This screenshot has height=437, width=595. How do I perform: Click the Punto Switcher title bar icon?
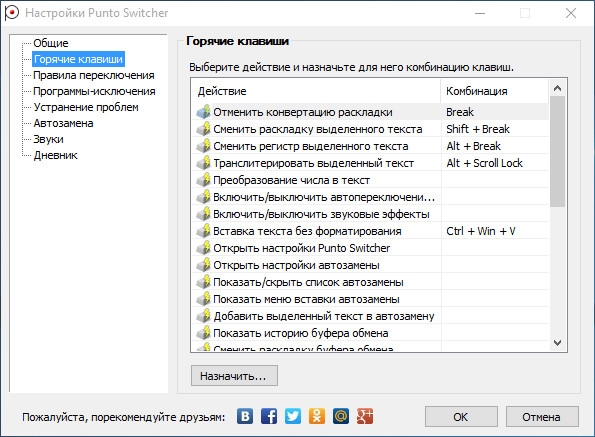[x=11, y=13]
